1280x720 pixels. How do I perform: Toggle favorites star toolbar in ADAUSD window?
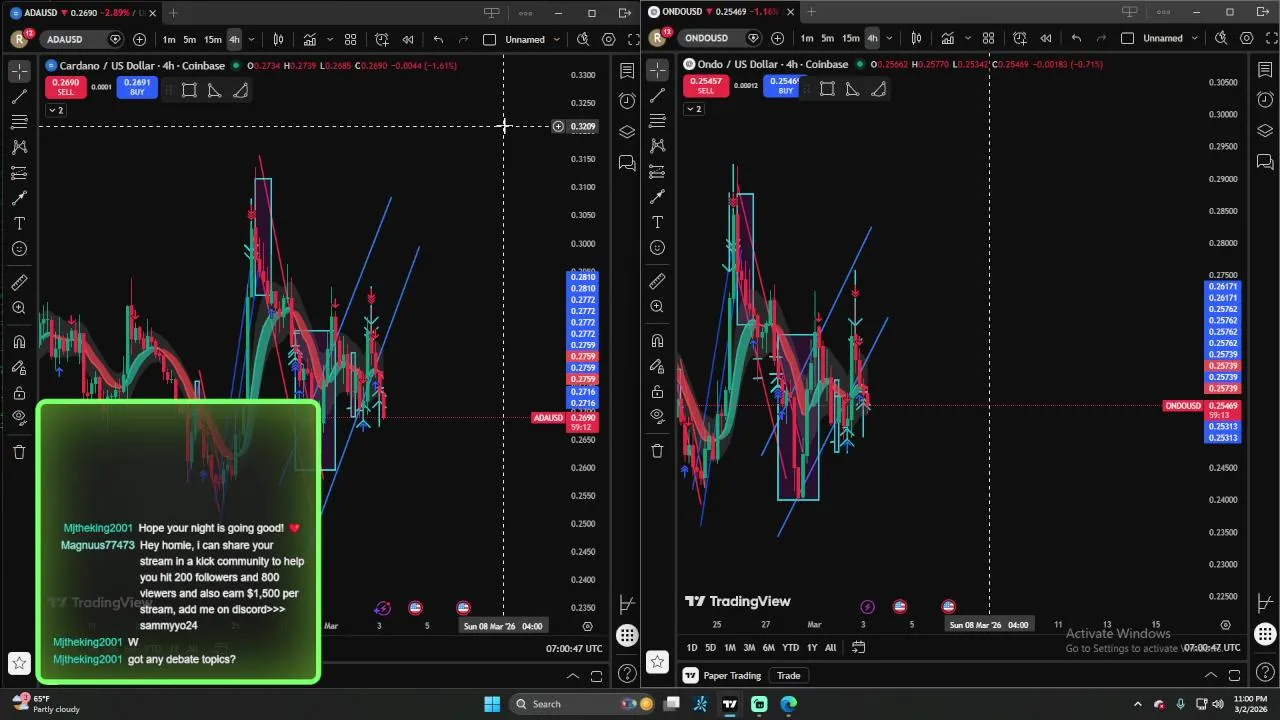tap(19, 662)
